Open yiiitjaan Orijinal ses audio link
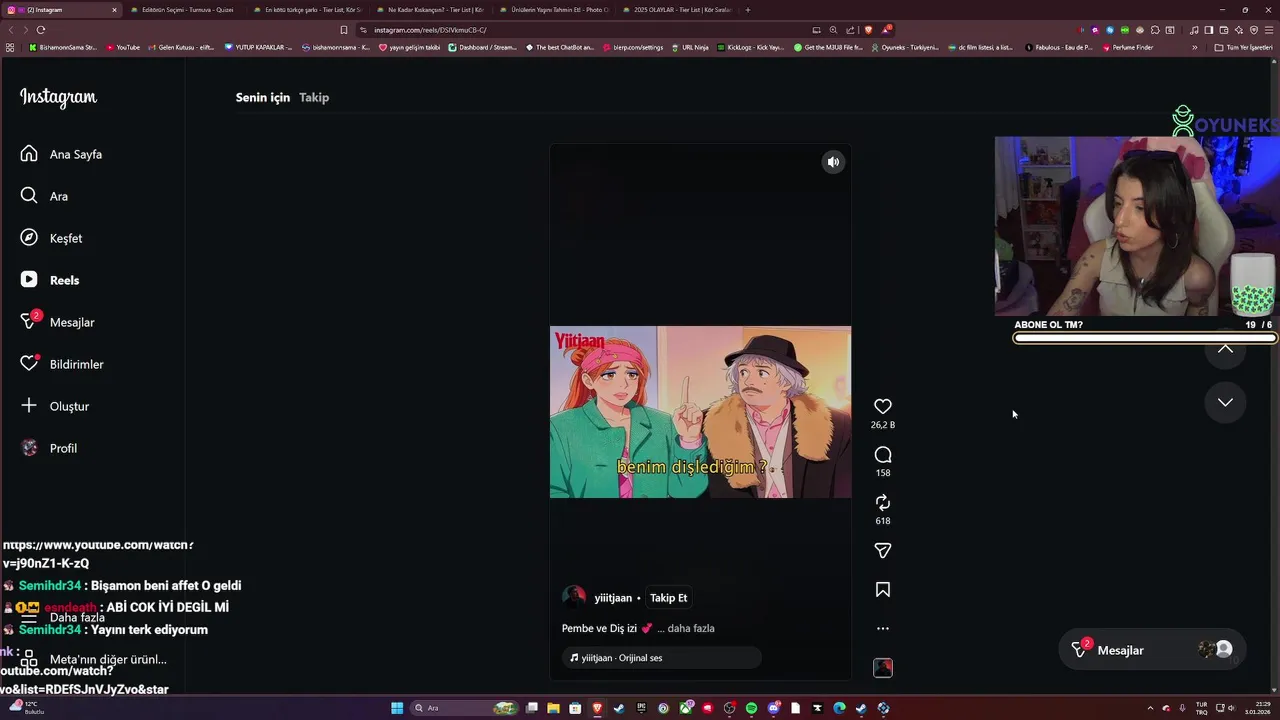Screen dimensions: 1280x720 (661, 658)
